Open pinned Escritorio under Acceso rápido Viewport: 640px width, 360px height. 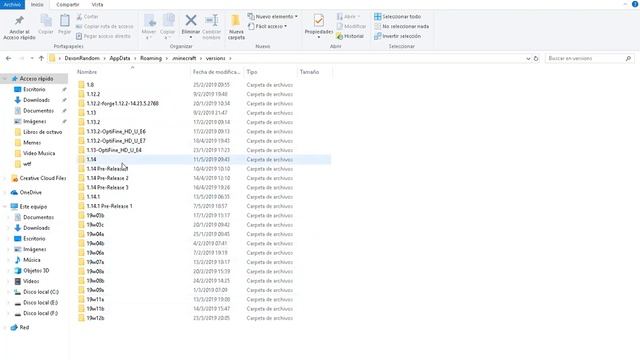[x=34, y=89]
